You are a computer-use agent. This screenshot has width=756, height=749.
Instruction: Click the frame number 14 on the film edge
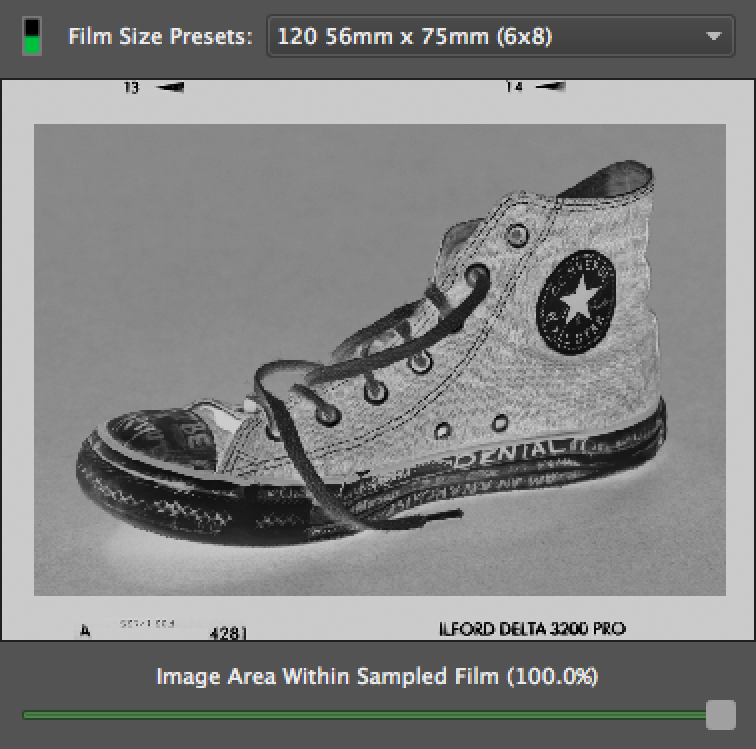coord(514,87)
